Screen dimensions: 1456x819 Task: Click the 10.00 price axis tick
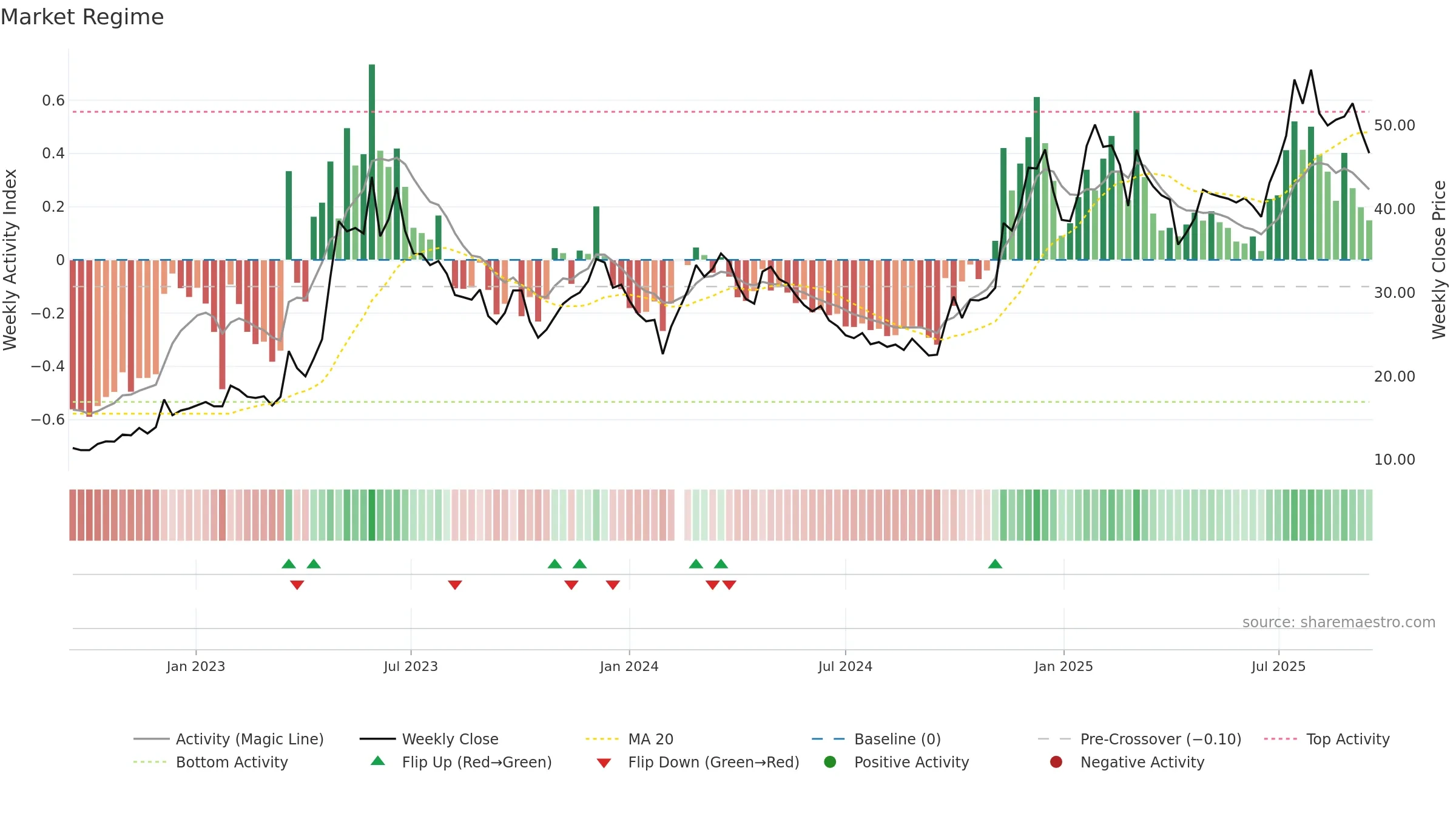coord(1394,459)
